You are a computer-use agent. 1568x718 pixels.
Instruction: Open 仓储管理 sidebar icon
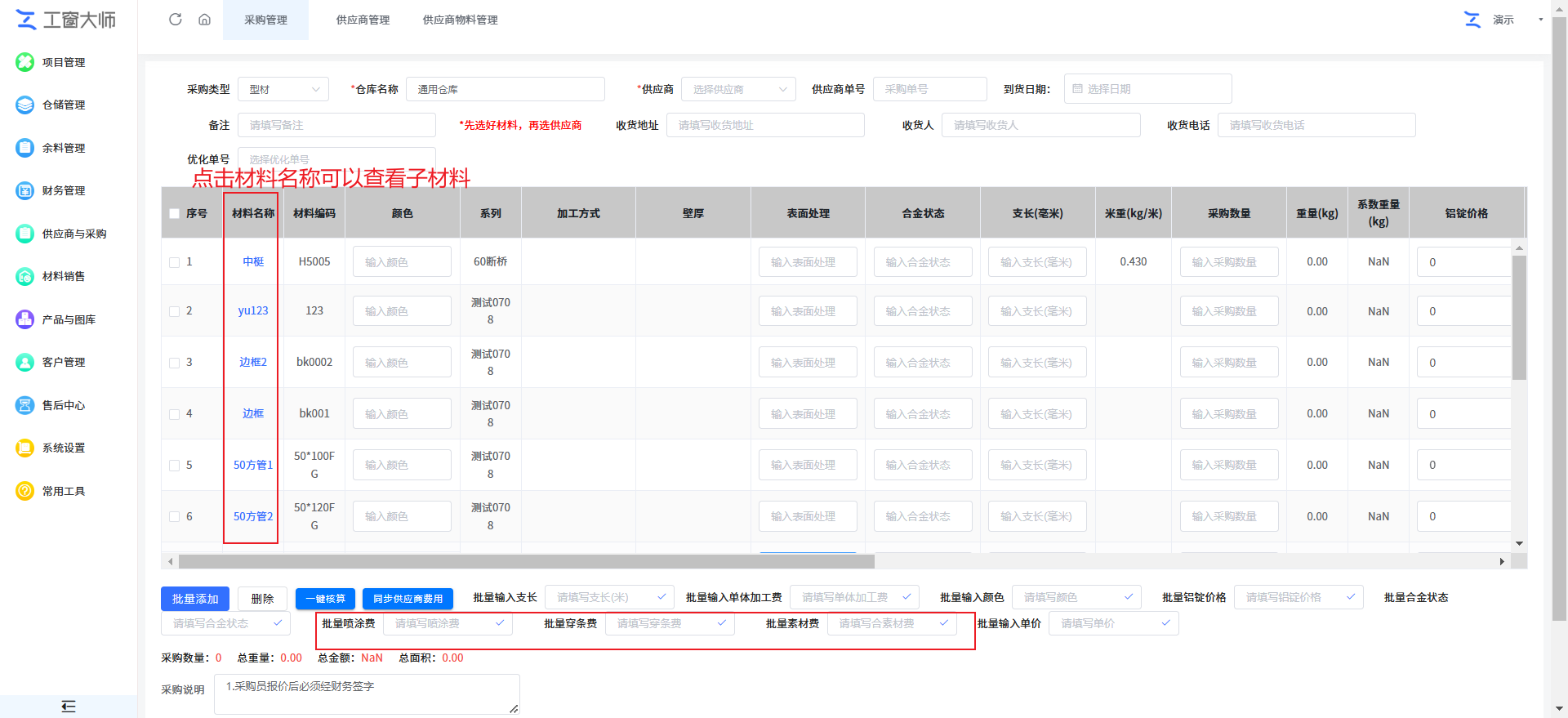coord(25,105)
